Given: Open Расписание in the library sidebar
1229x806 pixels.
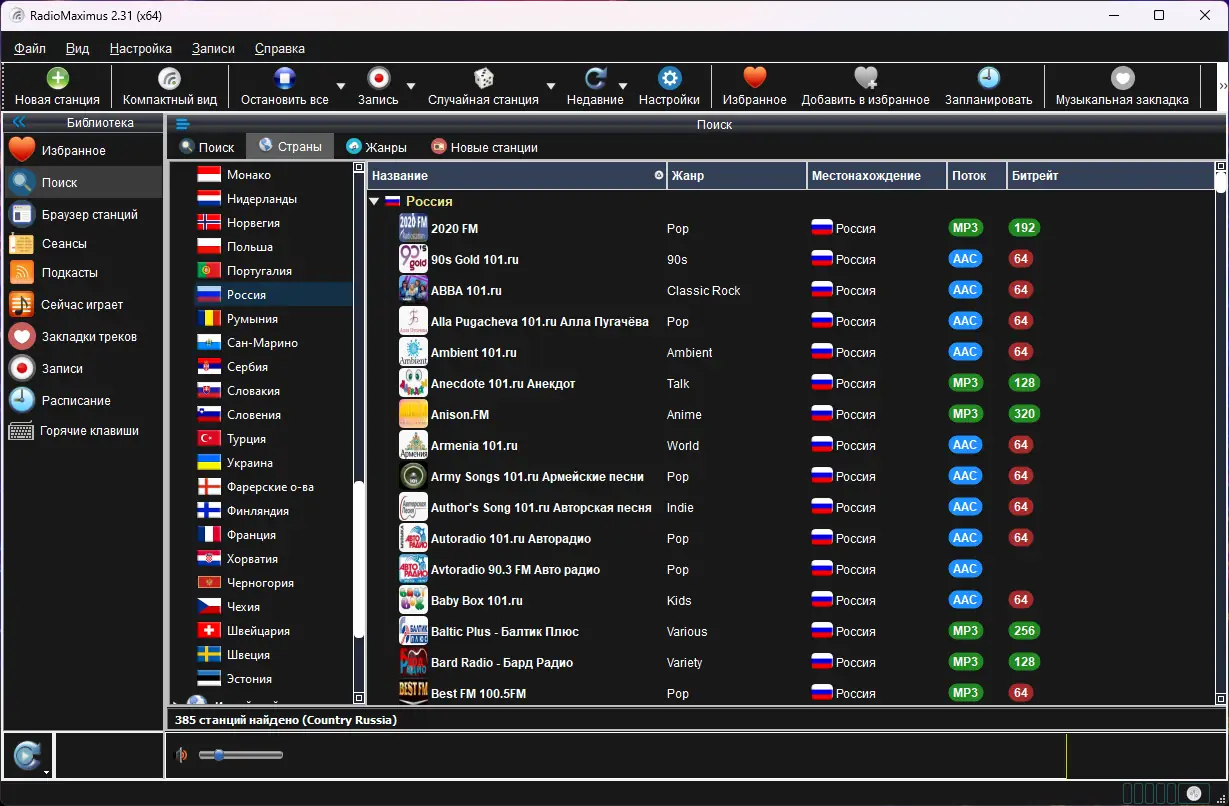Looking at the screenshot, I should (x=82, y=400).
